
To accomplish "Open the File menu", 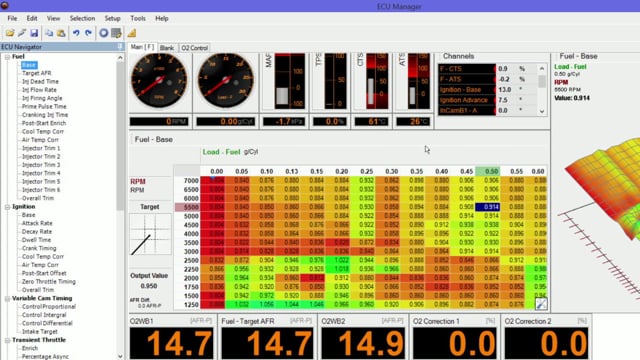I will tap(12, 18).
